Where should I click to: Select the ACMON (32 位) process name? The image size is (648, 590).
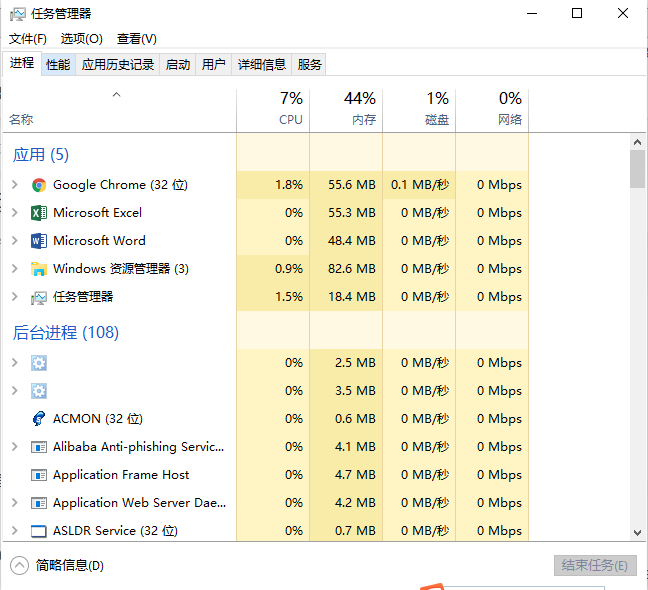tap(98, 419)
